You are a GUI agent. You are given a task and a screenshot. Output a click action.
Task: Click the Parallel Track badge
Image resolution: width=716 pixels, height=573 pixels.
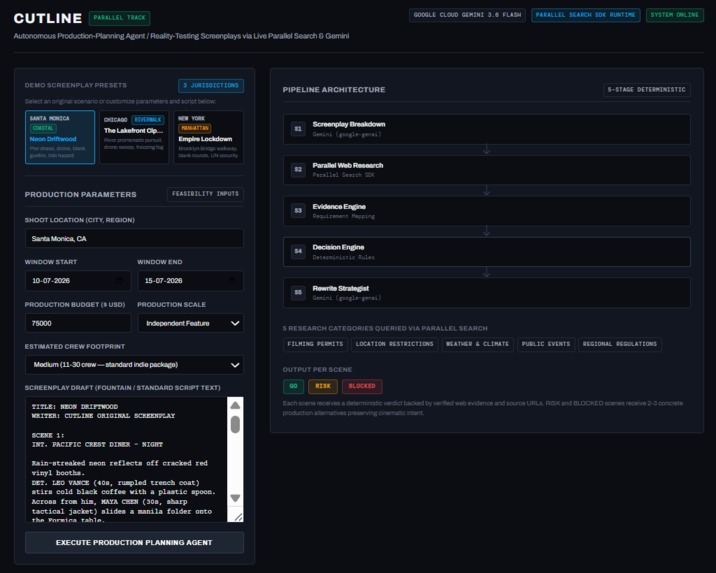(x=120, y=18)
